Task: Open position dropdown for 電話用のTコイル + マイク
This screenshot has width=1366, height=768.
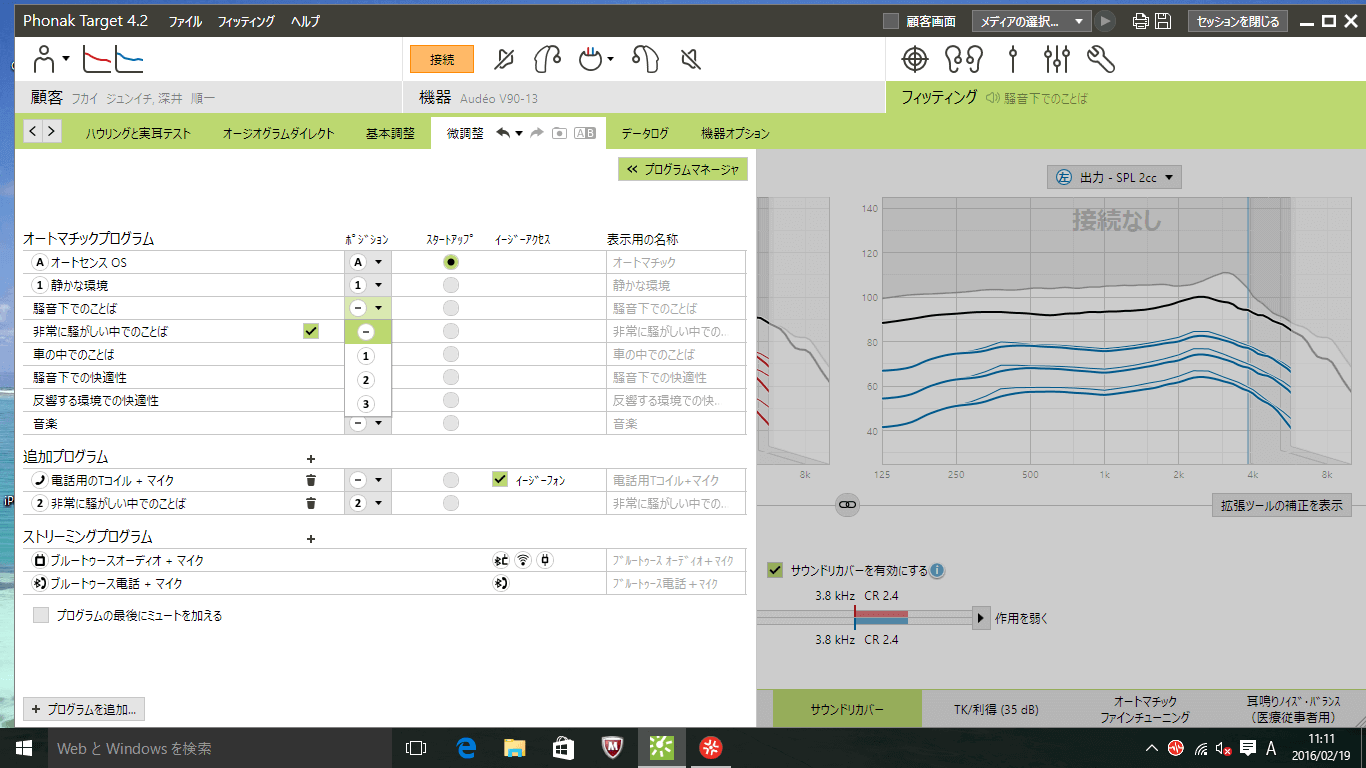Action: click(367, 480)
